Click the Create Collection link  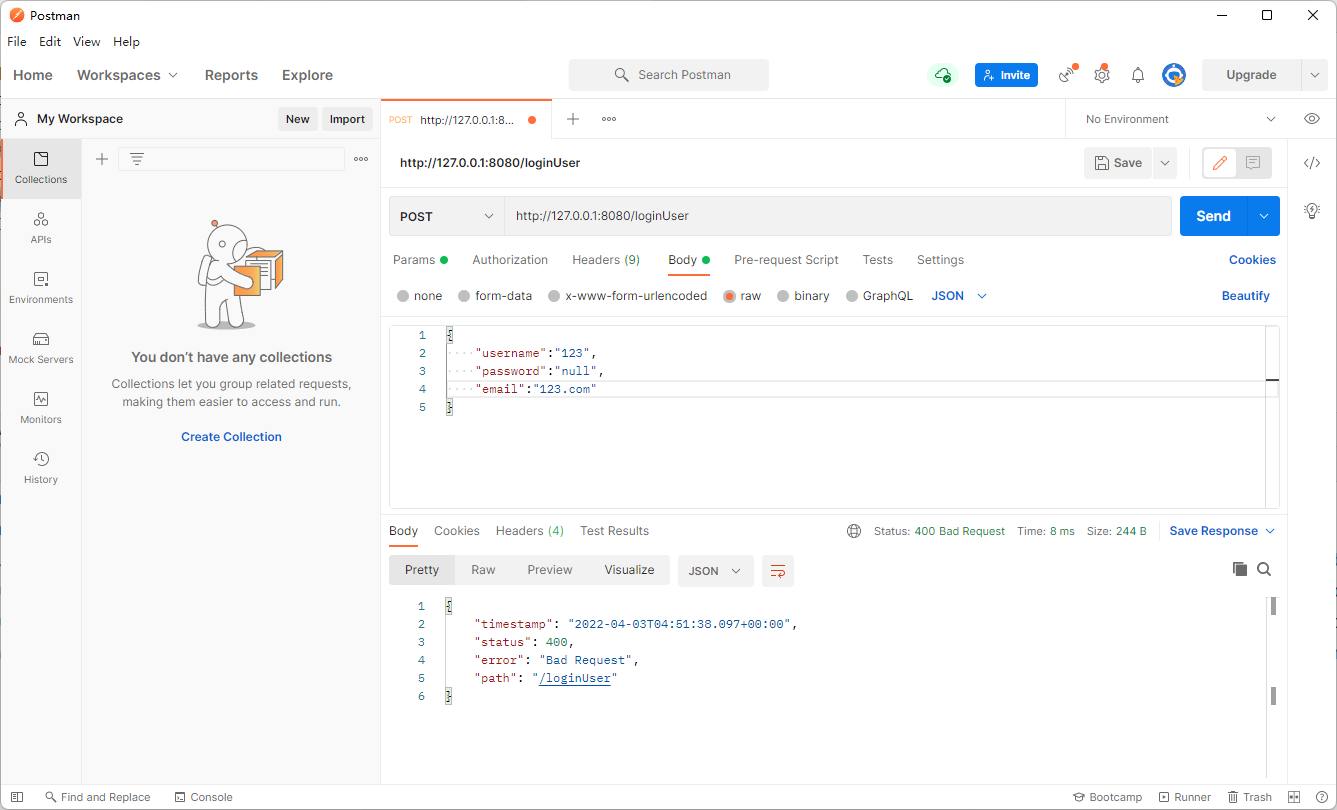[231, 437]
